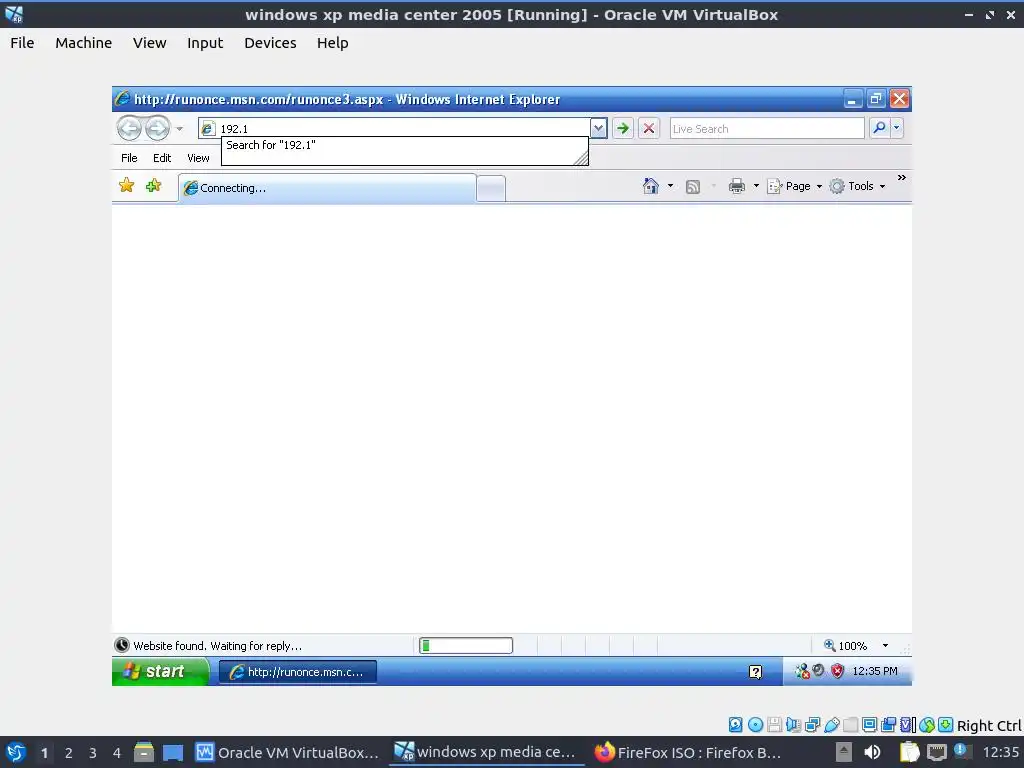The image size is (1024, 768).
Task: Stop page loading with the red X
Action: pyautogui.click(x=648, y=129)
